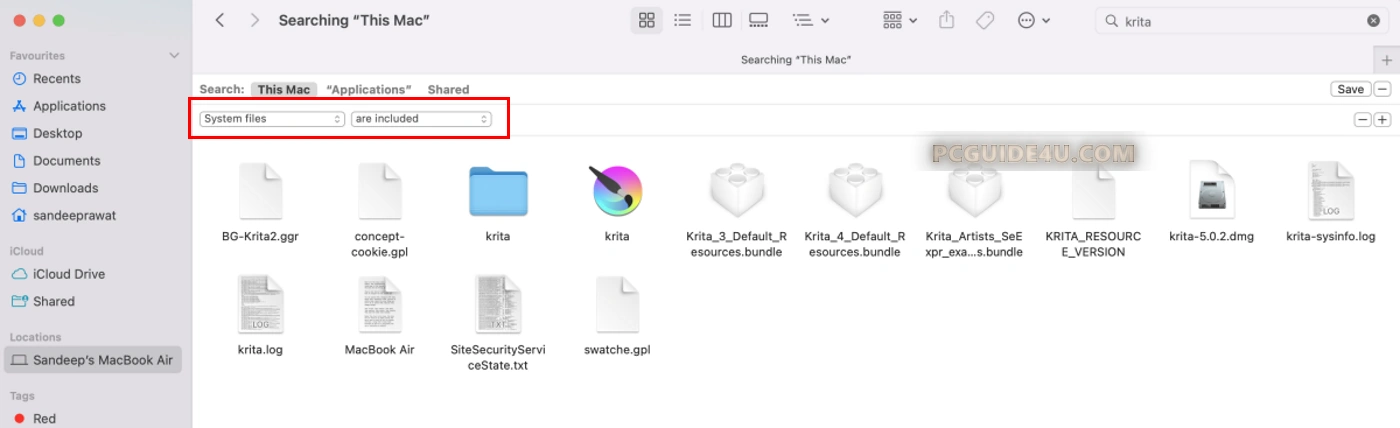This screenshot has height=428, width=1400.
Task: Click the Edit Tags icon
Action: point(985,20)
